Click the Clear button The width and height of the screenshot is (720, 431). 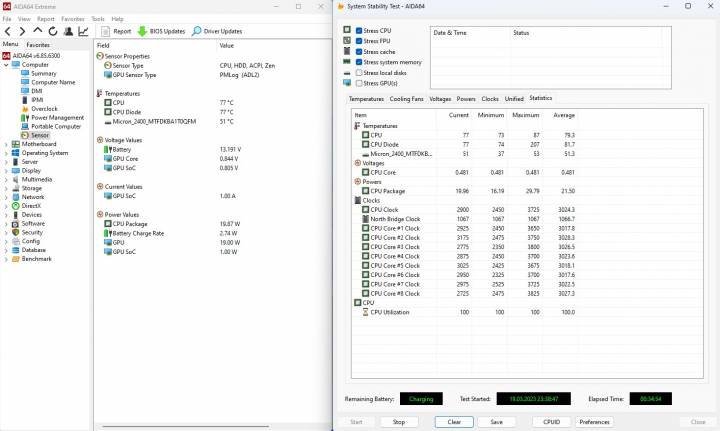click(x=454, y=422)
